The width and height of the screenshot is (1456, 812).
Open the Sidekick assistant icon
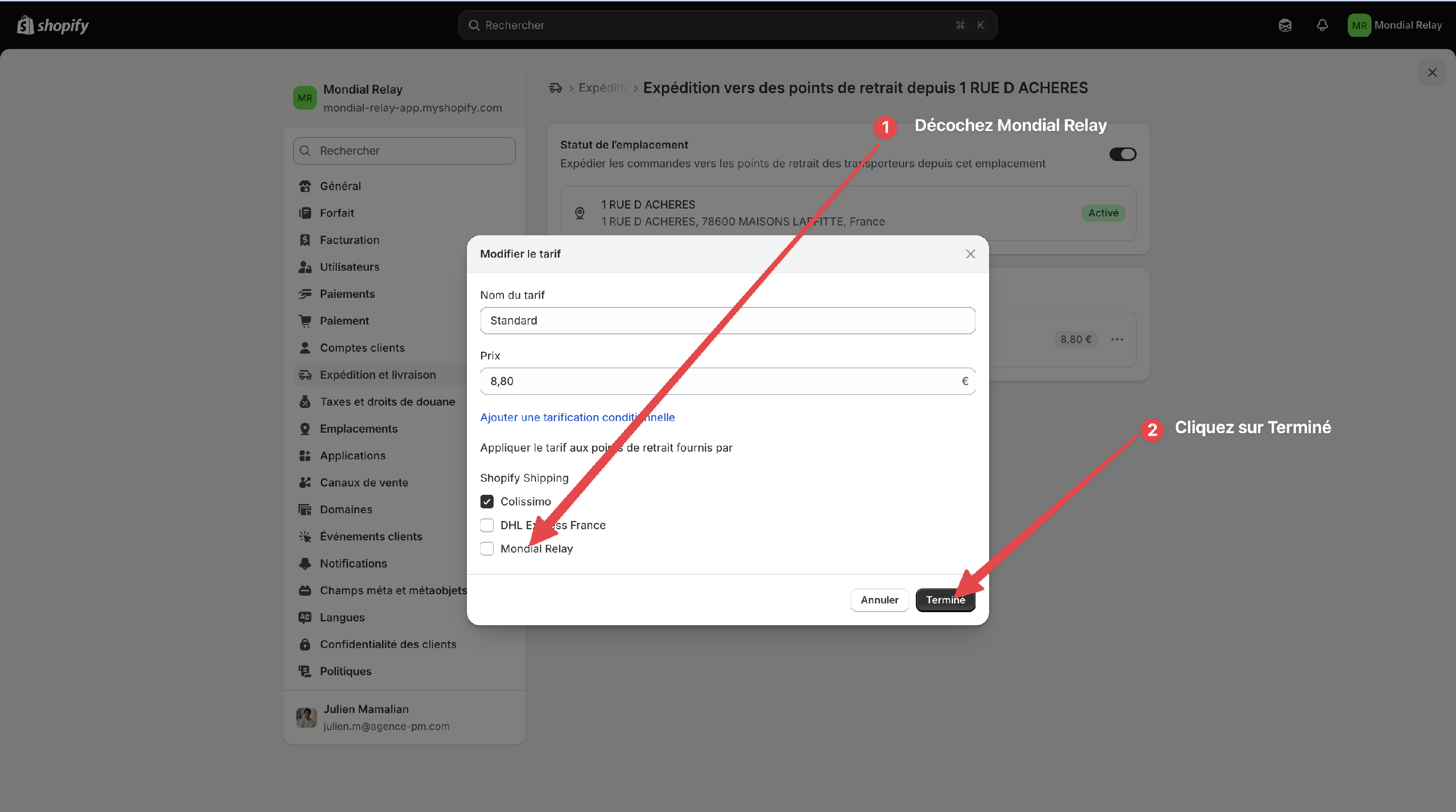pos(1285,25)
